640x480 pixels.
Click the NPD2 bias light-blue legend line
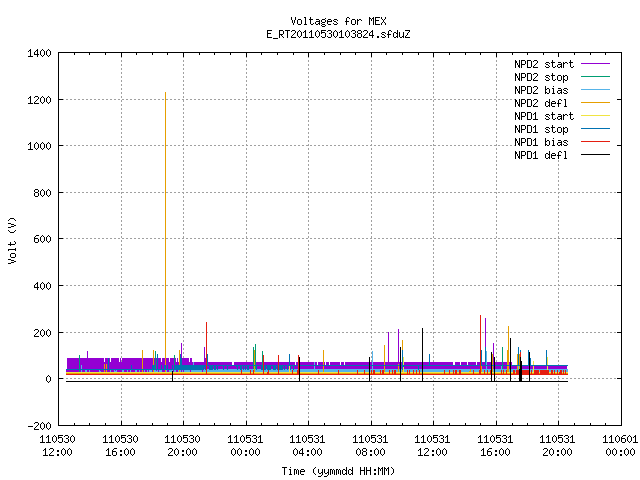point(596,90)
